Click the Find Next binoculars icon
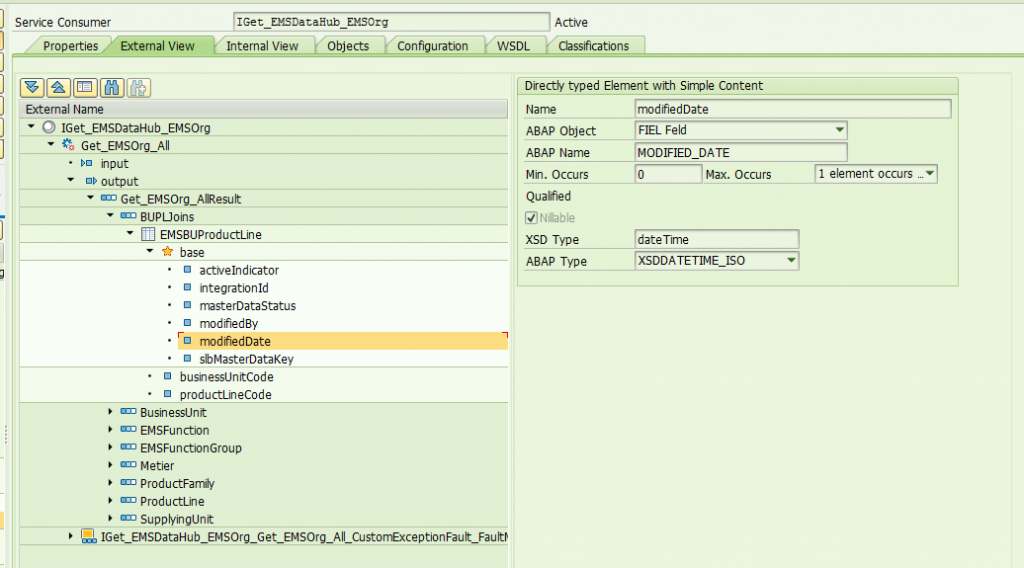The height and width of the screenshot is (568, 1024). [x=138, y=87]
